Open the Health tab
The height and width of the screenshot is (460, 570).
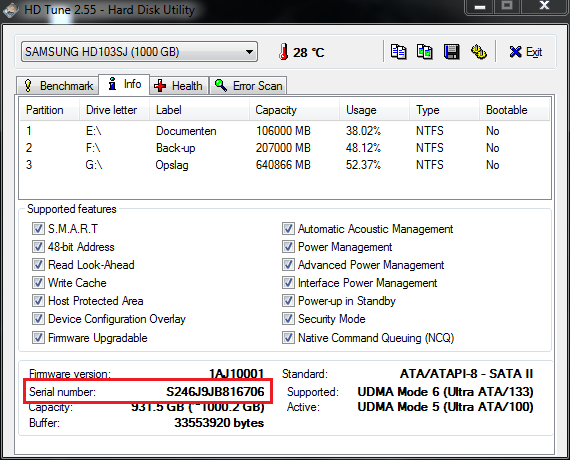pos(178,86)
